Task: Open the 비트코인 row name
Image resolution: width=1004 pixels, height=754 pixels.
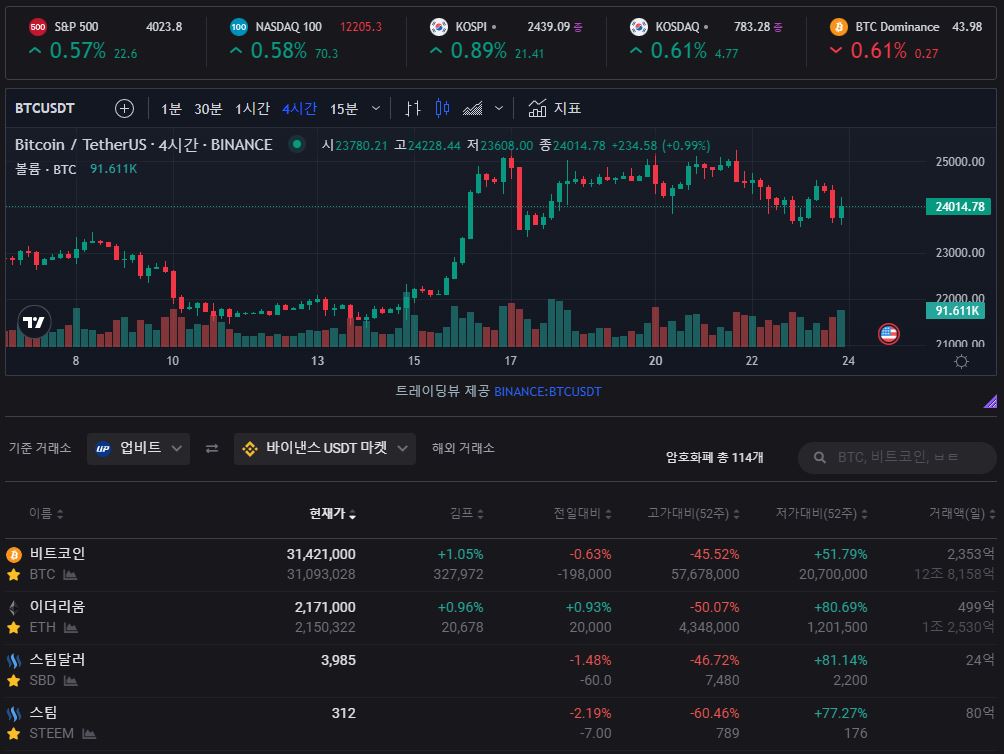Action: (58, 554)
